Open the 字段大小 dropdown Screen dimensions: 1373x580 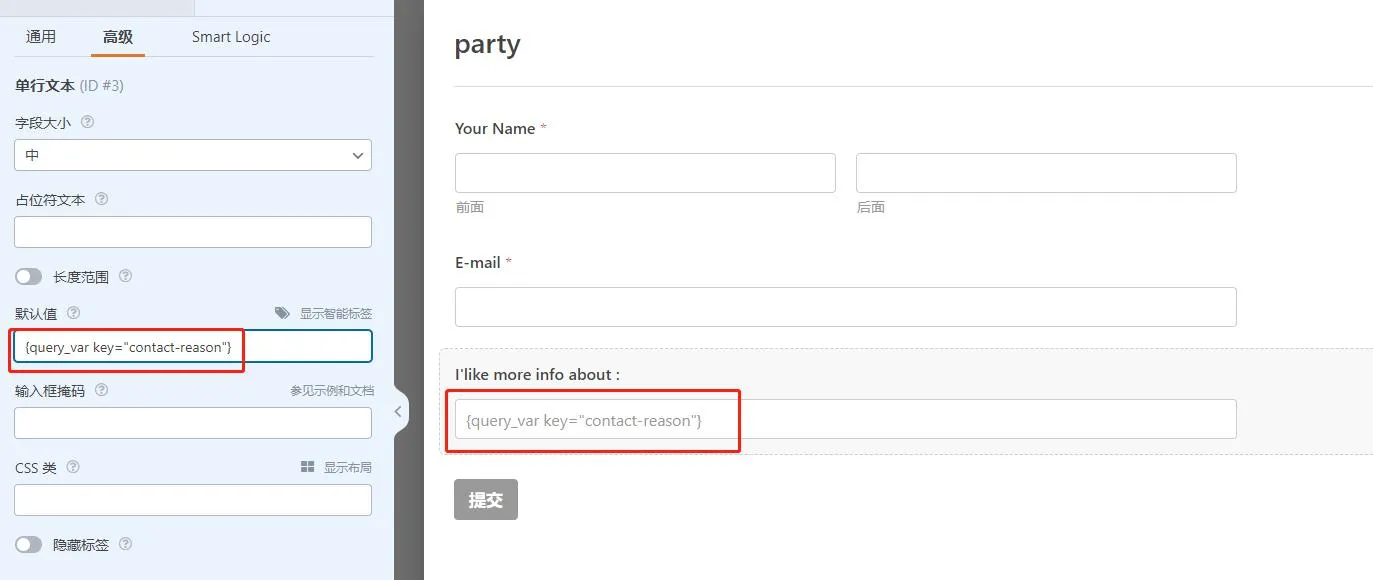click(193, 155)
